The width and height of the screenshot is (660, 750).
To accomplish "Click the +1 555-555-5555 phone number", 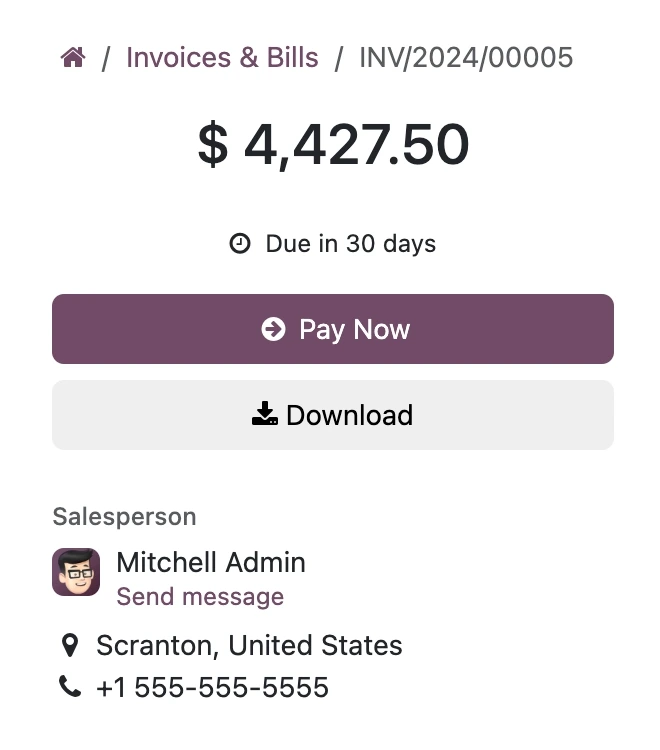I will 212,688.
